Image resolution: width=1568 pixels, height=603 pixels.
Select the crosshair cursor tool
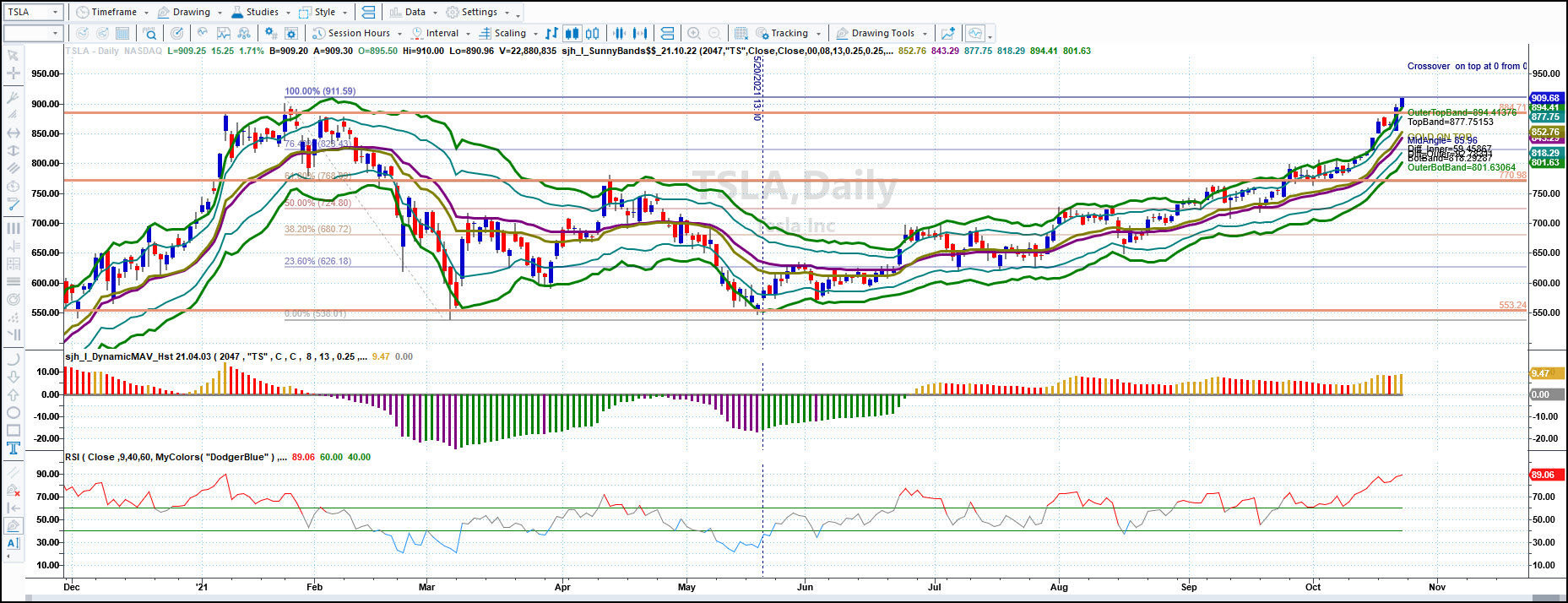click(13, 73)
